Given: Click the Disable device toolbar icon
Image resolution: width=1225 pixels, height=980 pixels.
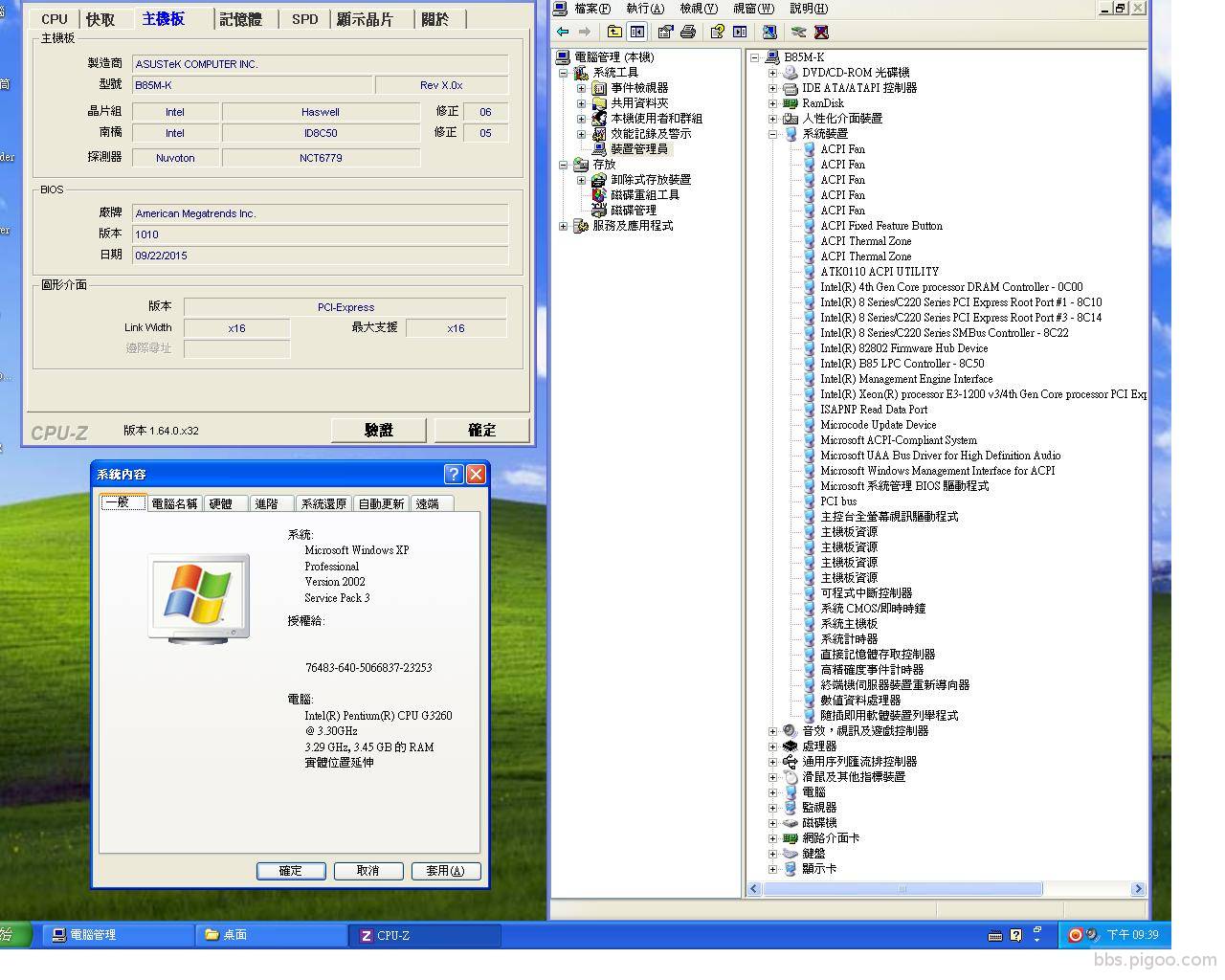Looking at the screenshot, I should (x=798, y=32).
